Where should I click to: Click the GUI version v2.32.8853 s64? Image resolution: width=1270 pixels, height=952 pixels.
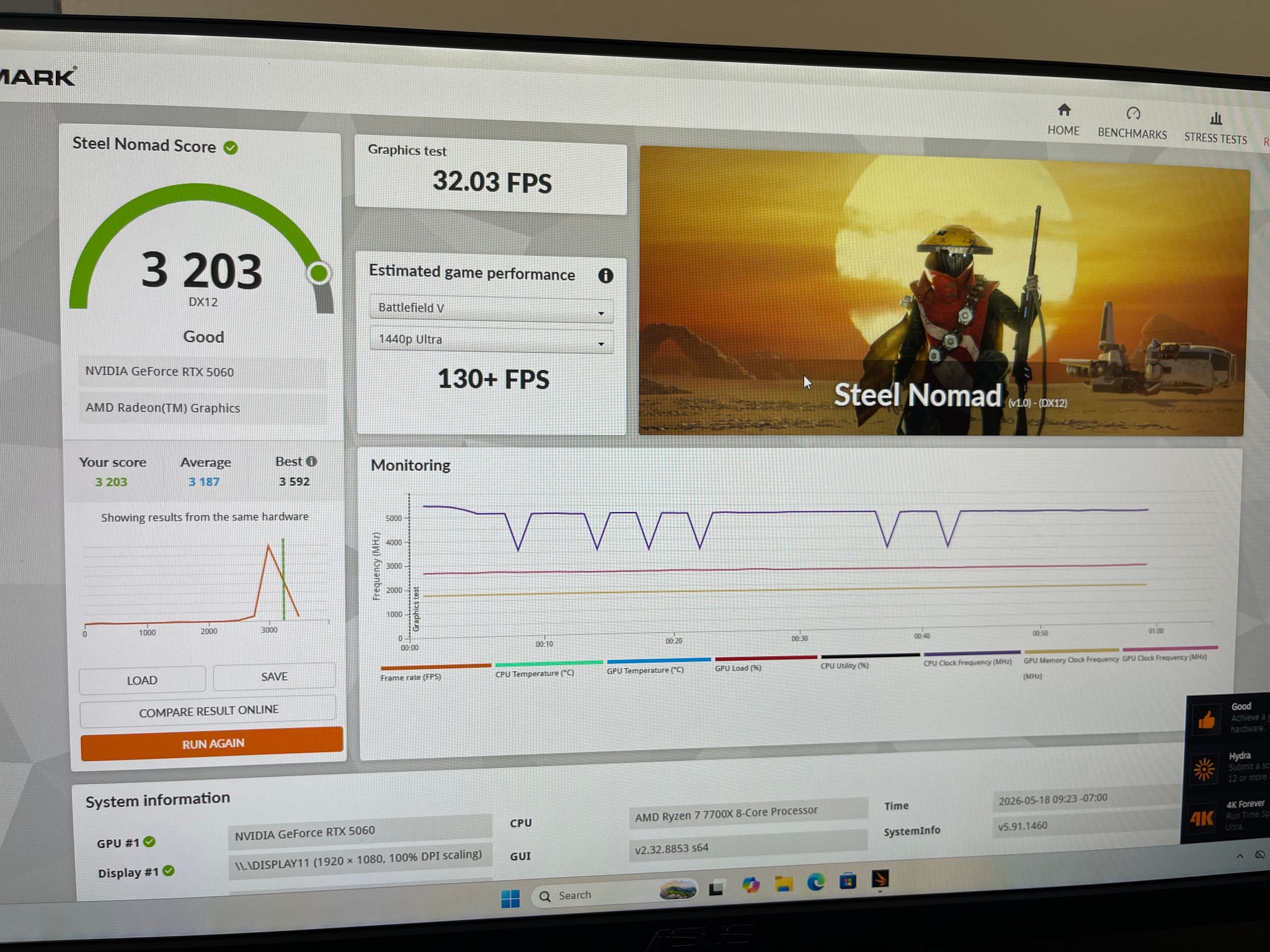pyautogui.click(x=748, y=845)
